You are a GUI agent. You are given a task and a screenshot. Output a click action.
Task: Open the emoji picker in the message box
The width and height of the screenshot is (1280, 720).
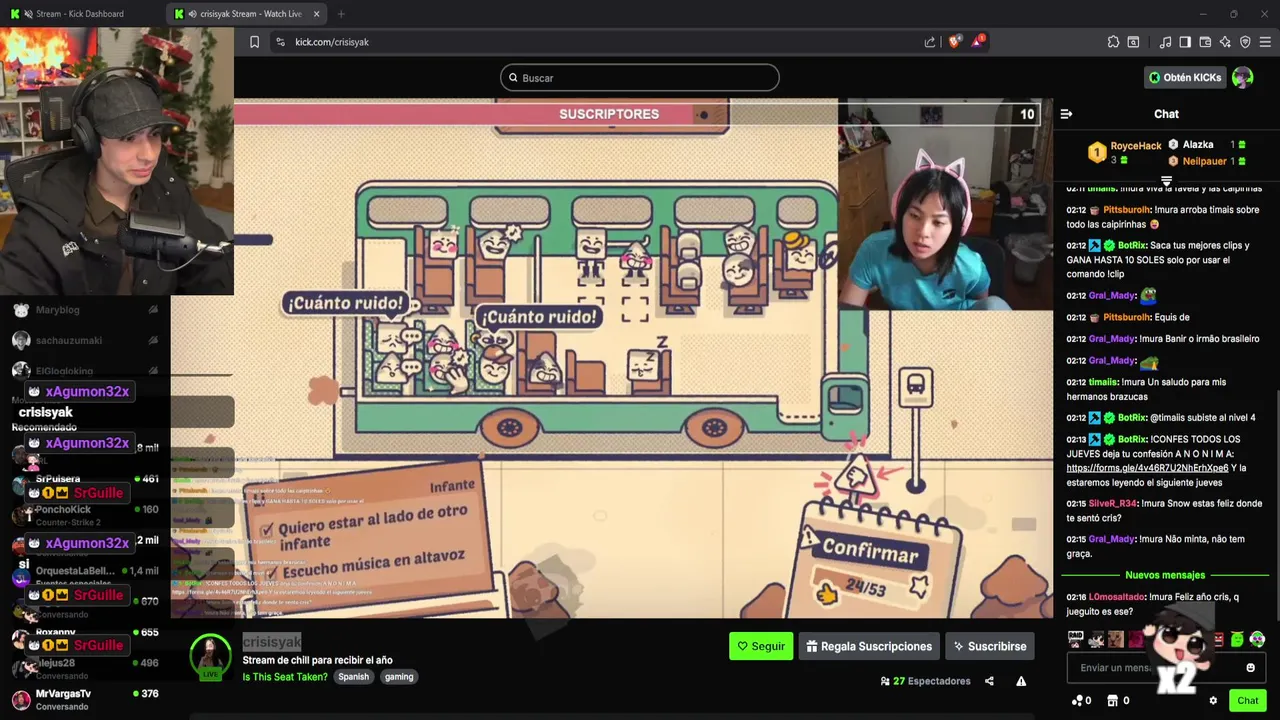(1250, 667)
